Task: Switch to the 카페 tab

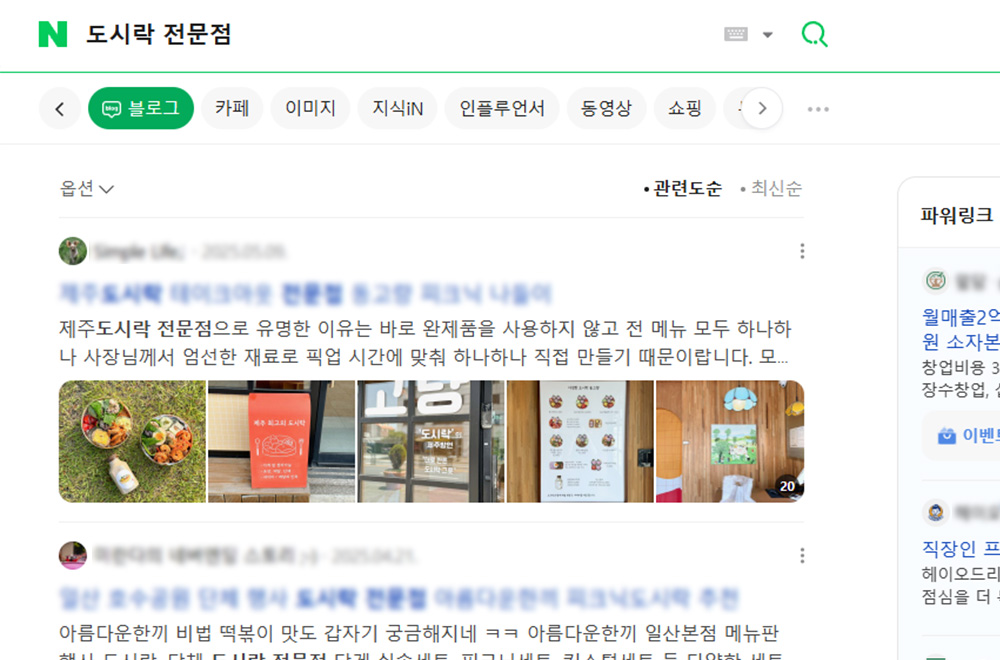Action: coord(232,108)
